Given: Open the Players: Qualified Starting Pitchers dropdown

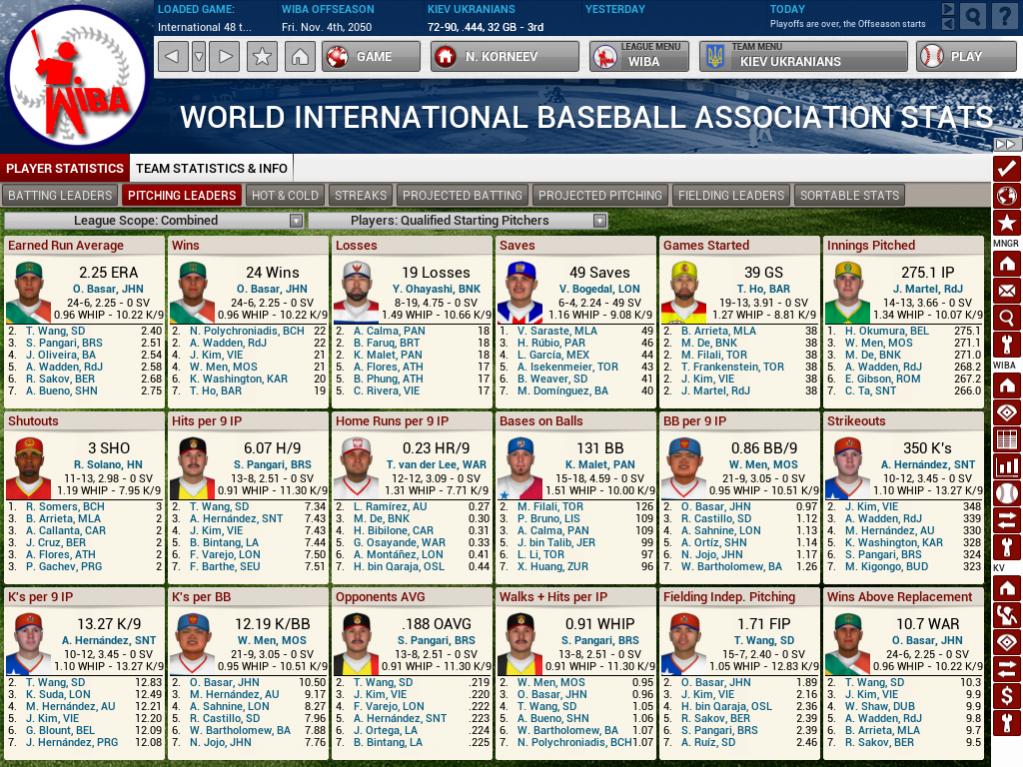Looking at the screenshot, I should click(458, 221).
